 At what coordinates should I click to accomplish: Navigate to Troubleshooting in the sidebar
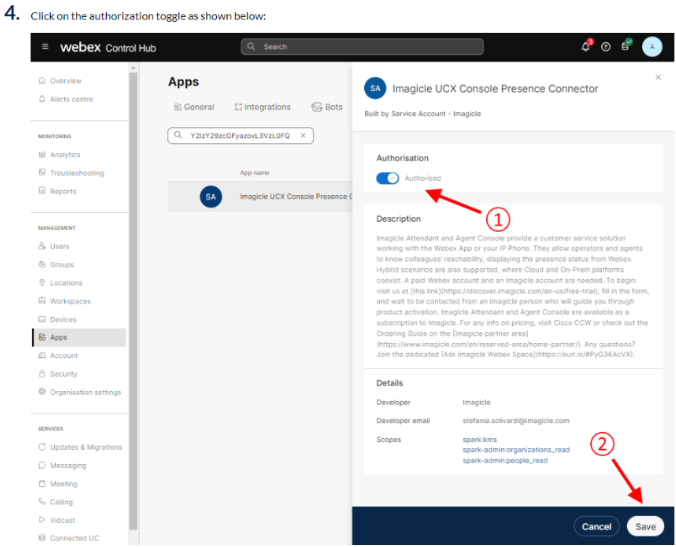76,173
